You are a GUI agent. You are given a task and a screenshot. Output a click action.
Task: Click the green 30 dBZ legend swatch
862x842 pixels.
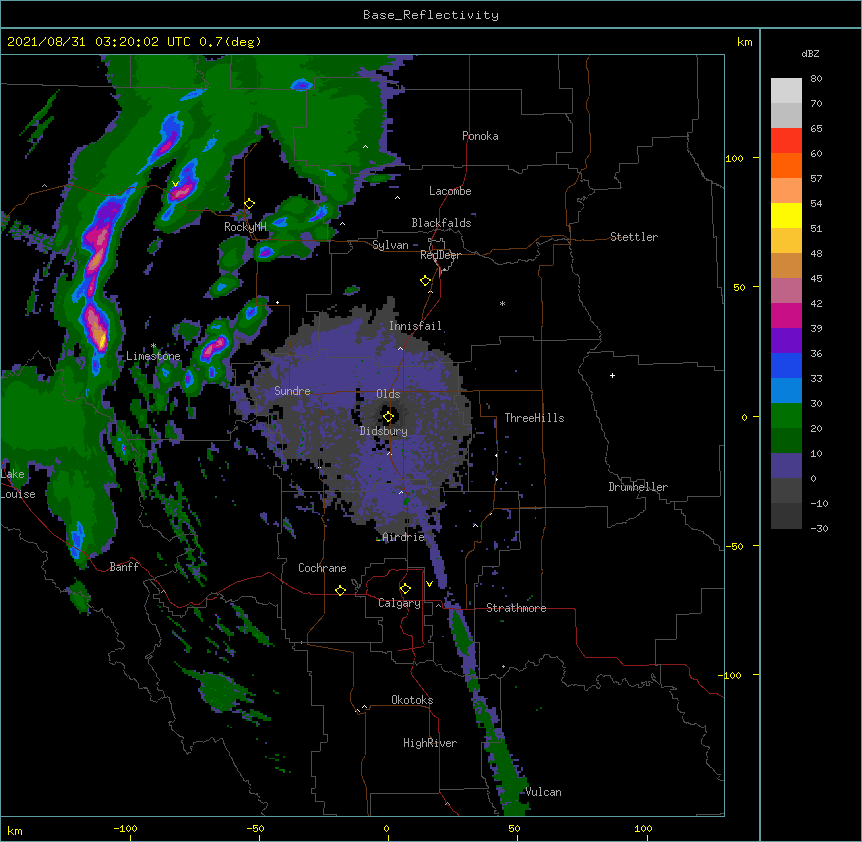pos(786,416)
